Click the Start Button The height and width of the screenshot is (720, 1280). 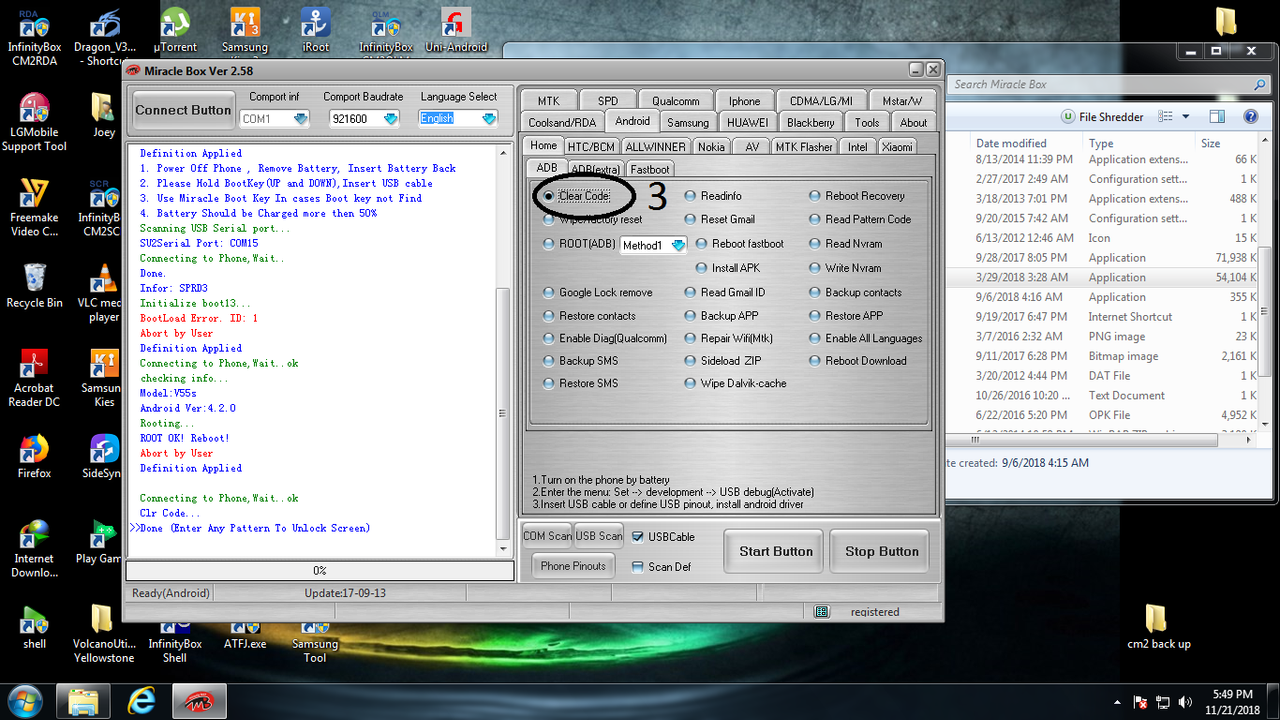pos(776,551)
